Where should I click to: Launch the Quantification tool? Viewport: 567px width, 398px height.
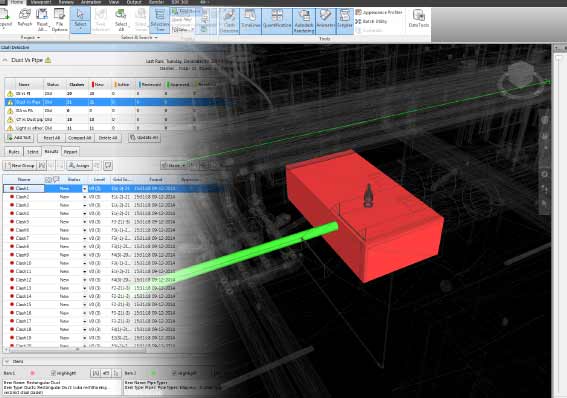(277, 21)
